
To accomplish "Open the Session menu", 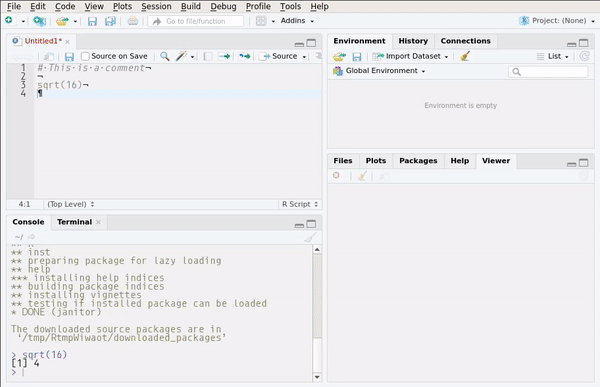I will (156, 7).
